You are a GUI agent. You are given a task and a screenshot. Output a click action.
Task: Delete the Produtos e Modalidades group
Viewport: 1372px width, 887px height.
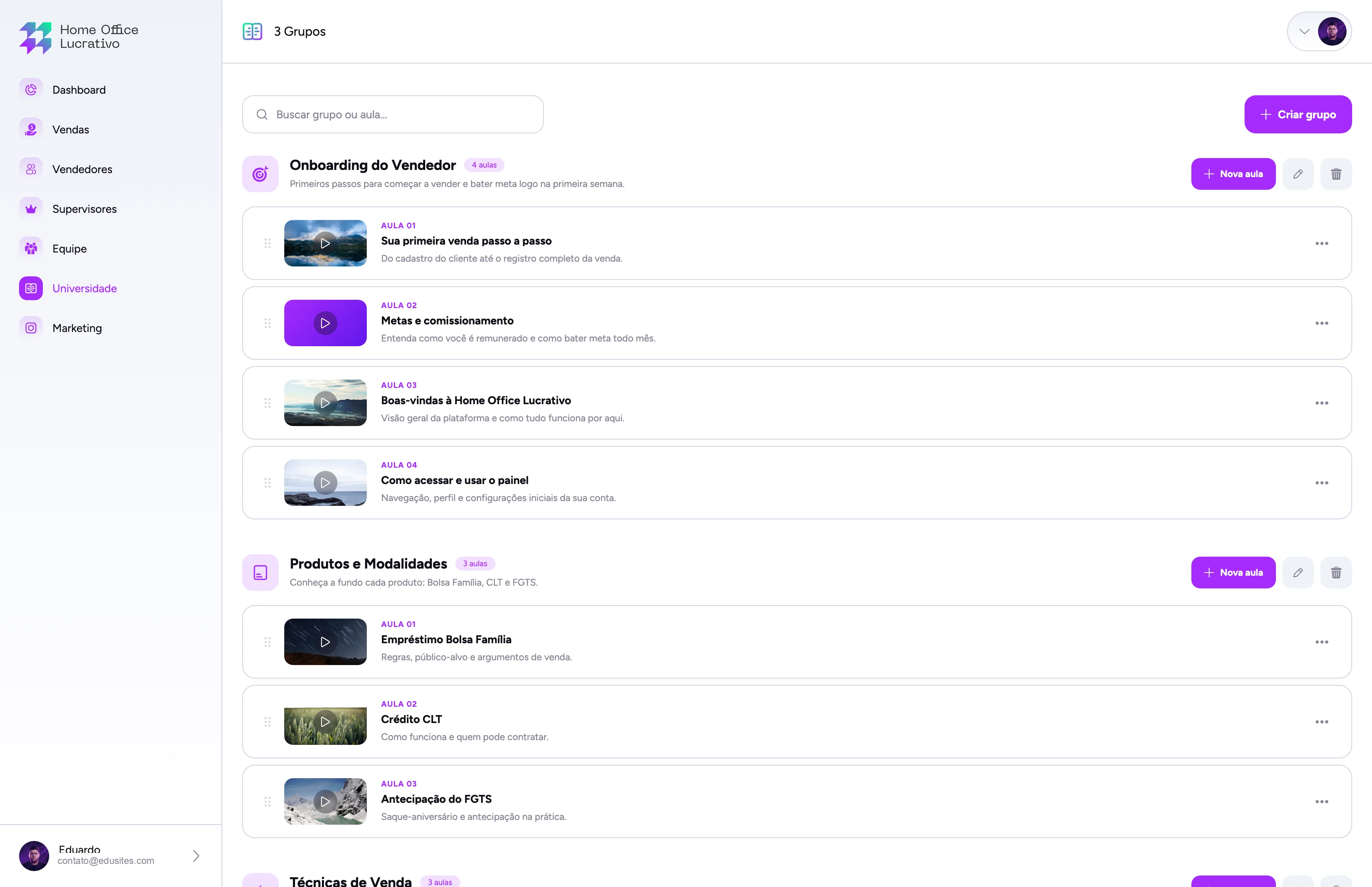pyautogui.click(x=1336, y=573)
